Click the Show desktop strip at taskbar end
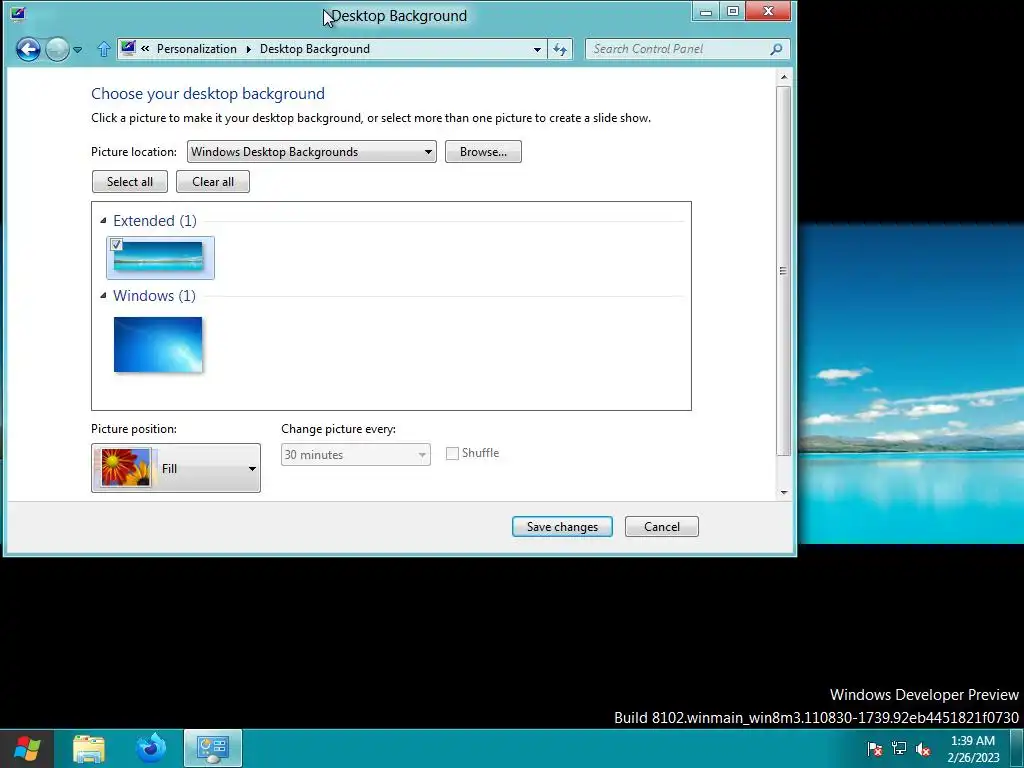The height and width of the screenshot is (768, 1024). [1017, 748]
